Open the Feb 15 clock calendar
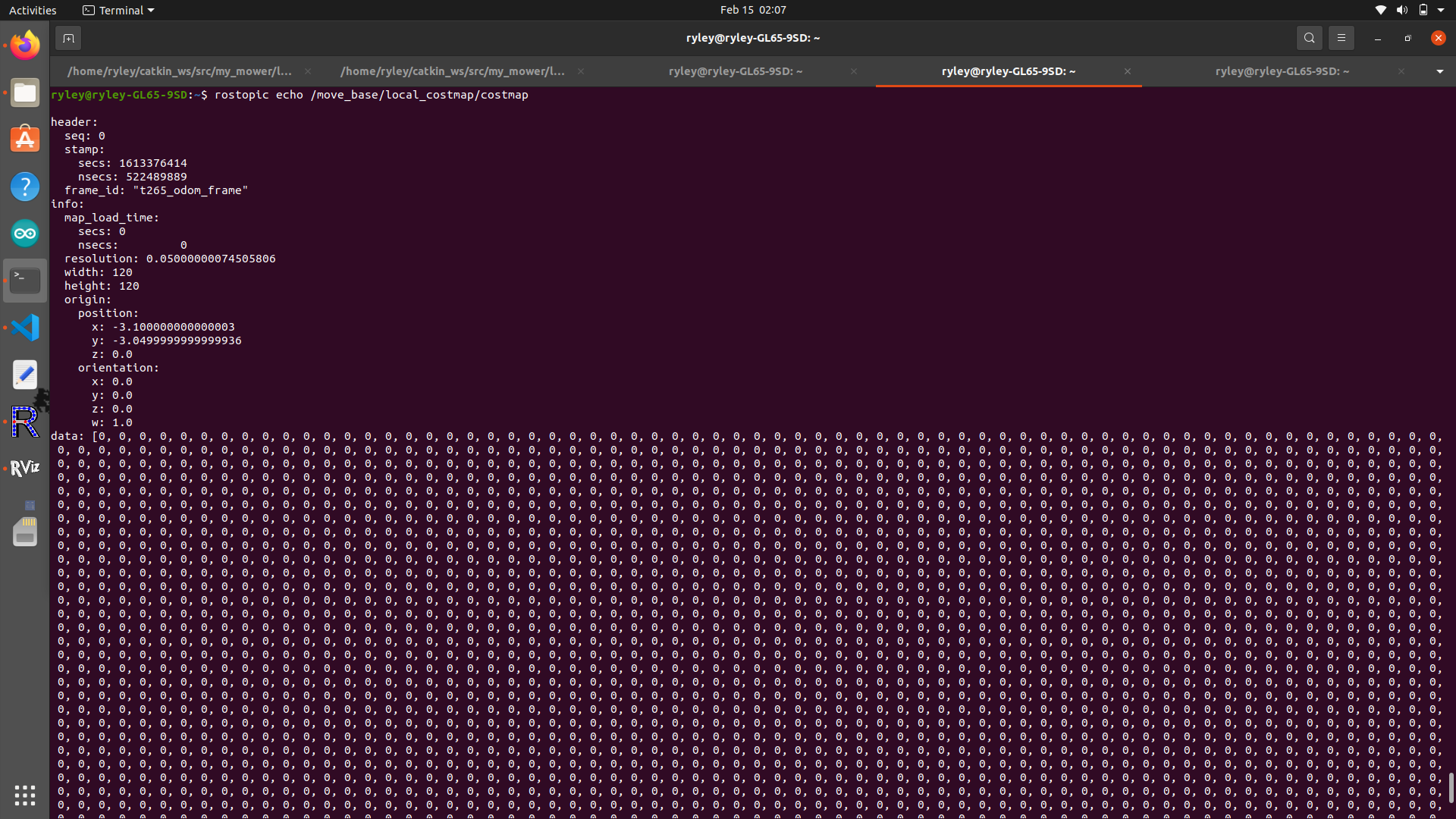 pos(752,11)
